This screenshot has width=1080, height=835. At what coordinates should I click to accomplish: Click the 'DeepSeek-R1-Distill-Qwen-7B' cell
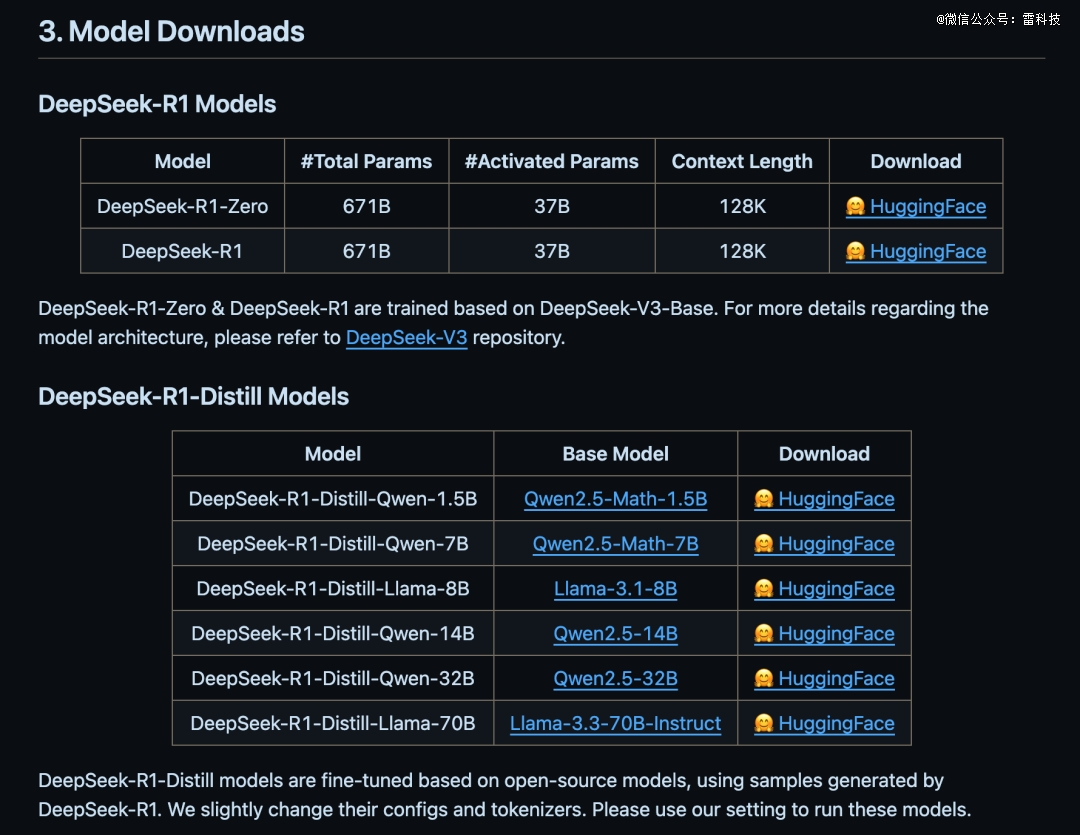pyautogui.click(x=333, y=544)
